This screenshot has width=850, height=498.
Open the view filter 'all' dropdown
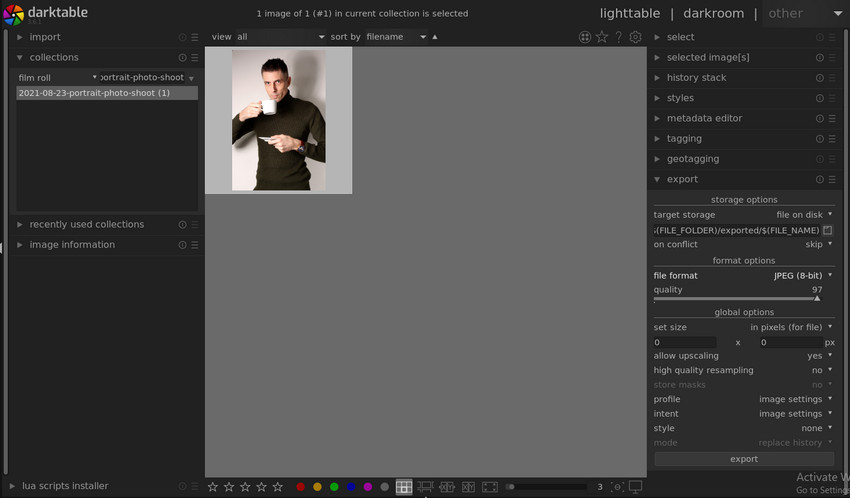click(280, 37)
